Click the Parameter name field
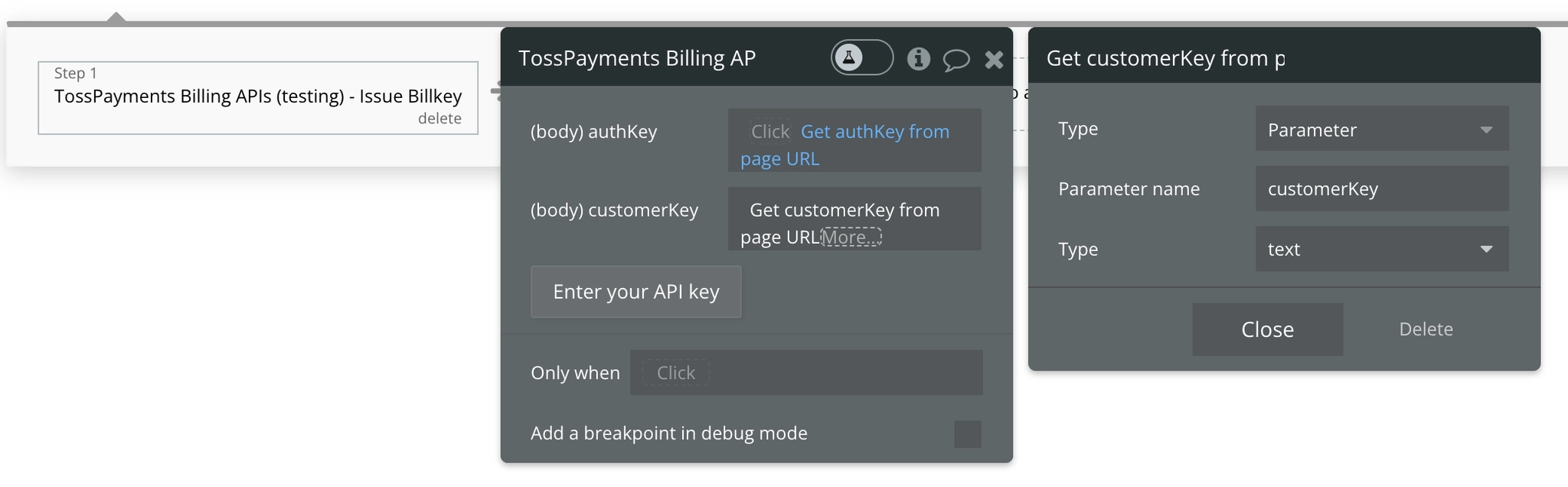Screen dimensions: 1568x487 [1381, 189]
